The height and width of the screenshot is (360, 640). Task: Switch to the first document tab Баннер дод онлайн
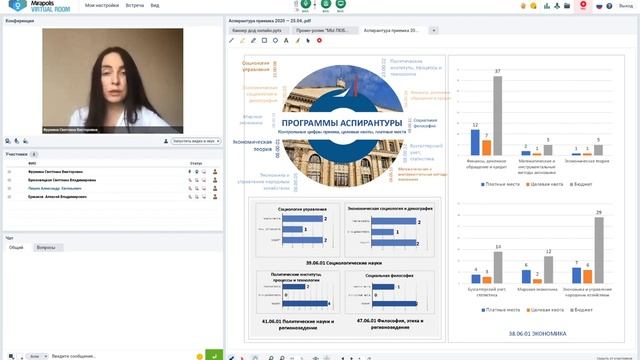[258, 30]
